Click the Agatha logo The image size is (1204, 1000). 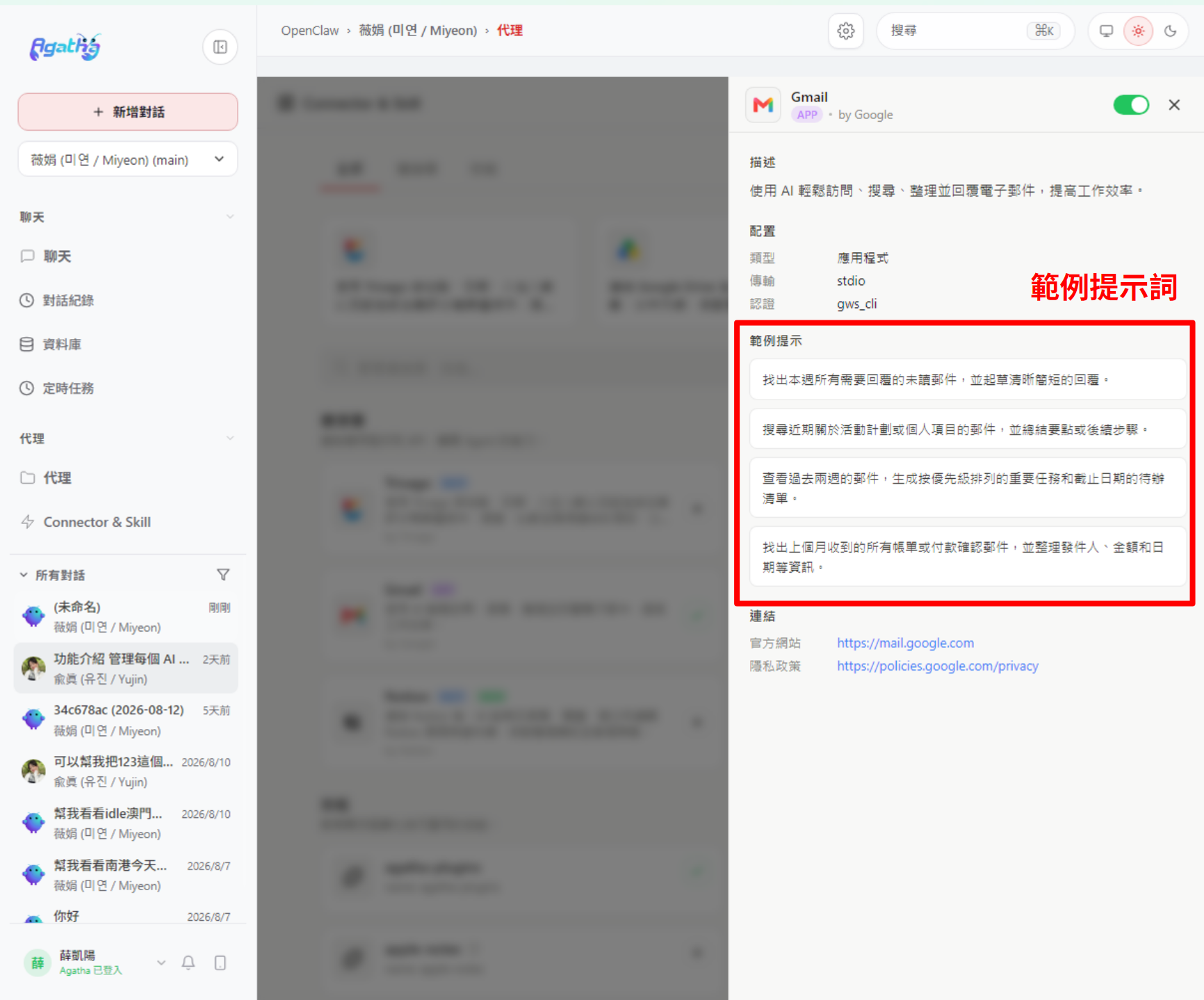click(x=65, y=47)
